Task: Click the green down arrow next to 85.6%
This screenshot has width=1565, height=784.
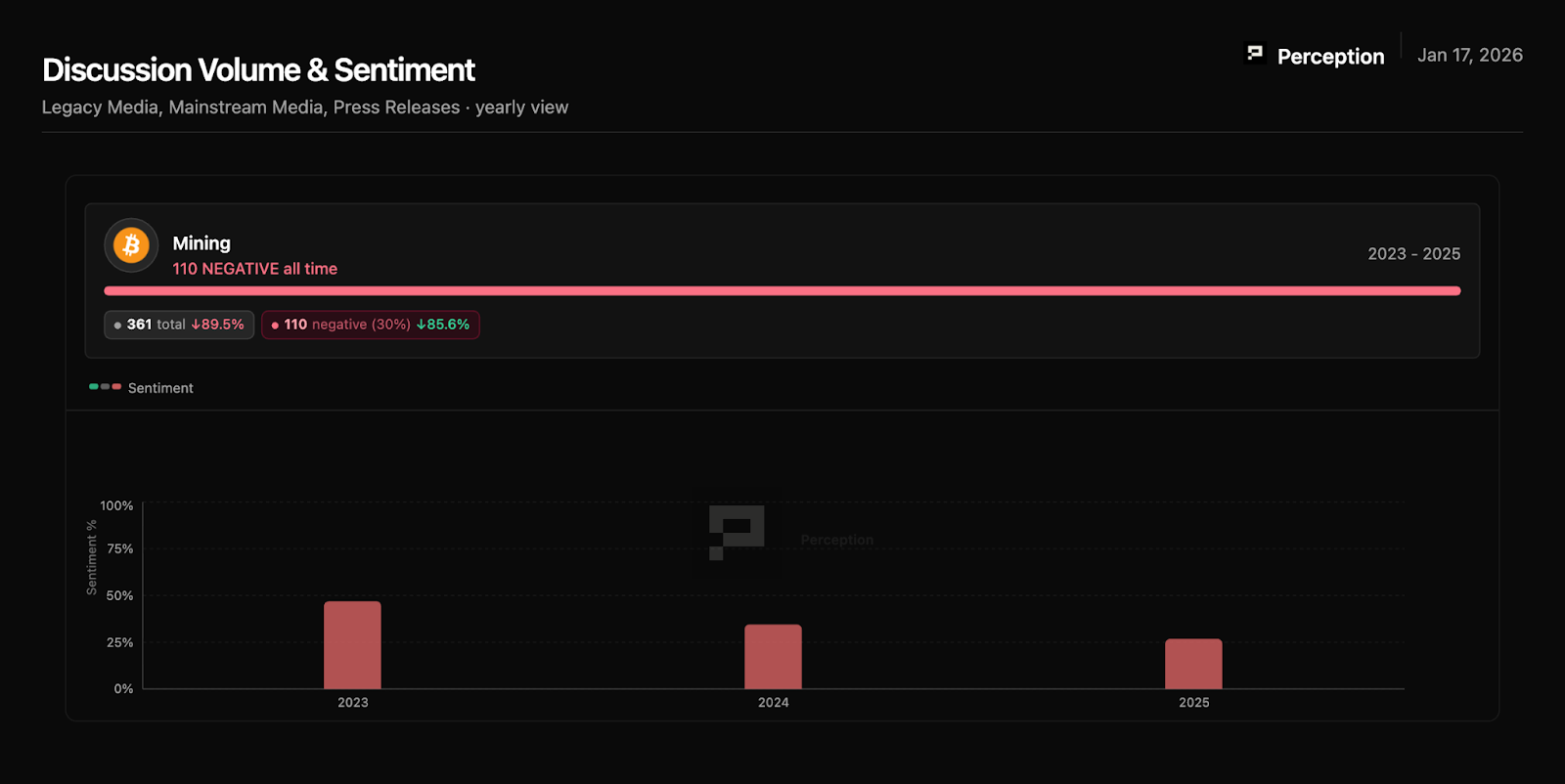Action: click(x=422, y=325)
